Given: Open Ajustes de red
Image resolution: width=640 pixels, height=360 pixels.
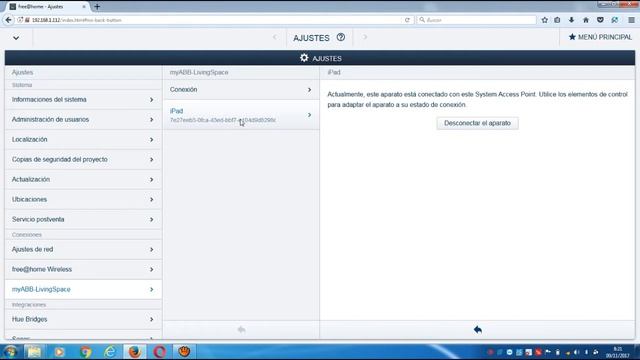Looking at the screenshot, I should click(x=83, y=249).
